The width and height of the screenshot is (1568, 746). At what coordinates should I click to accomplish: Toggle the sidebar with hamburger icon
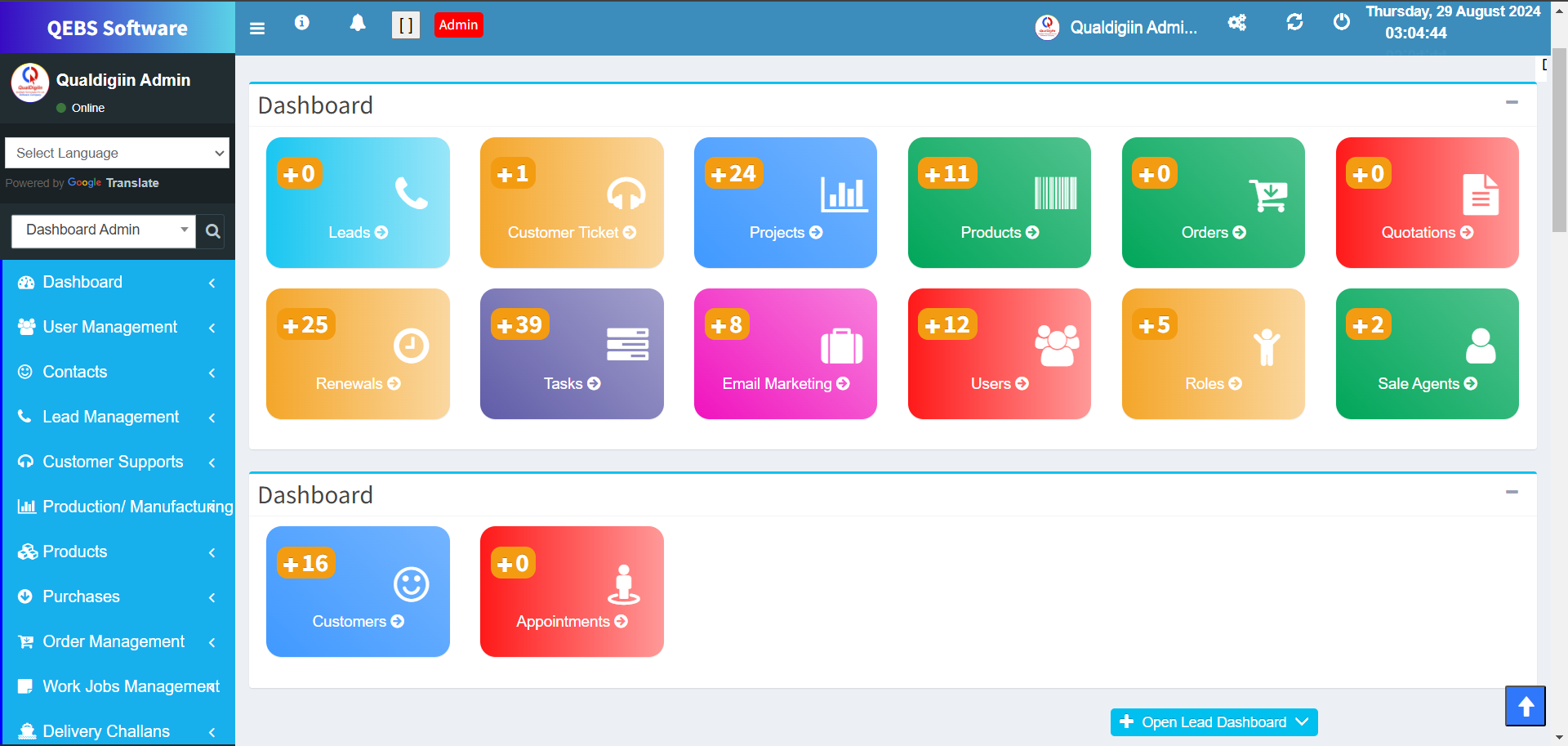tap(257, 29)
